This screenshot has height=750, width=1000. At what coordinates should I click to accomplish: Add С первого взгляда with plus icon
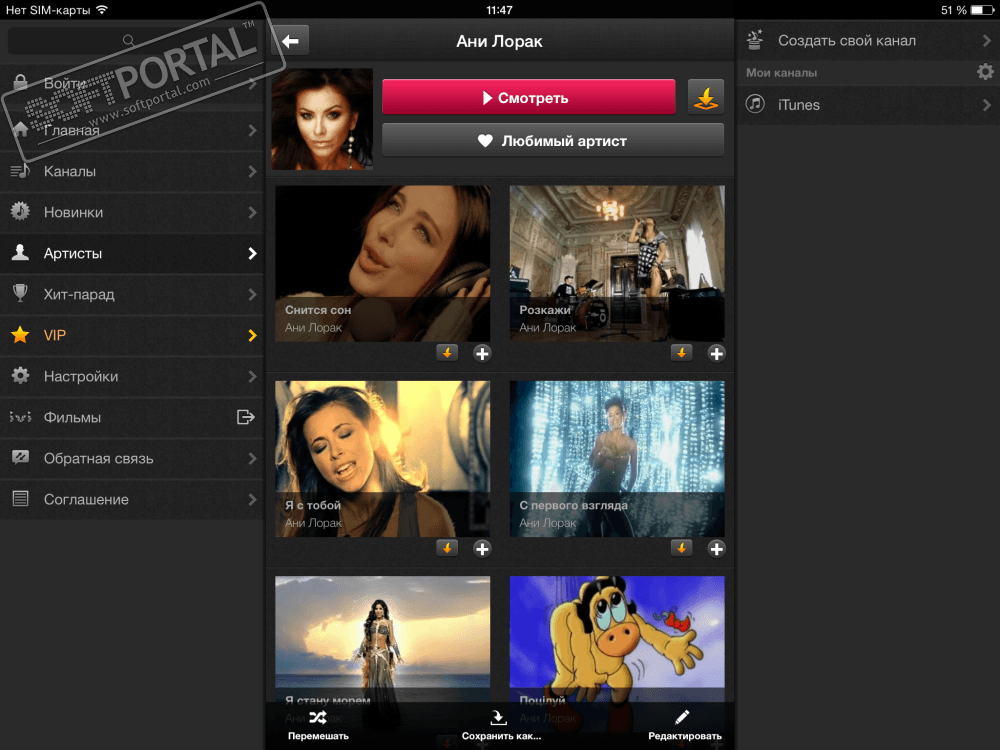pyautogui.click(x=716, y=548)
